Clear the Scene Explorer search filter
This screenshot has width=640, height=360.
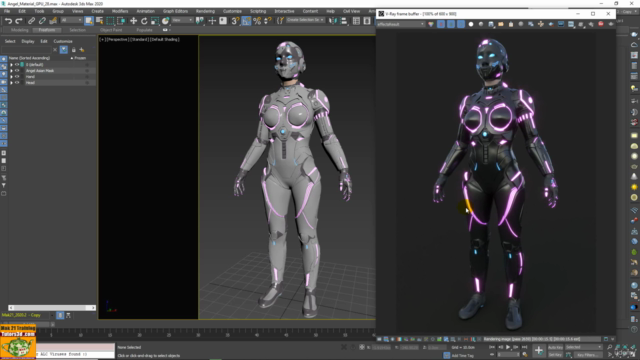(55, 50)
